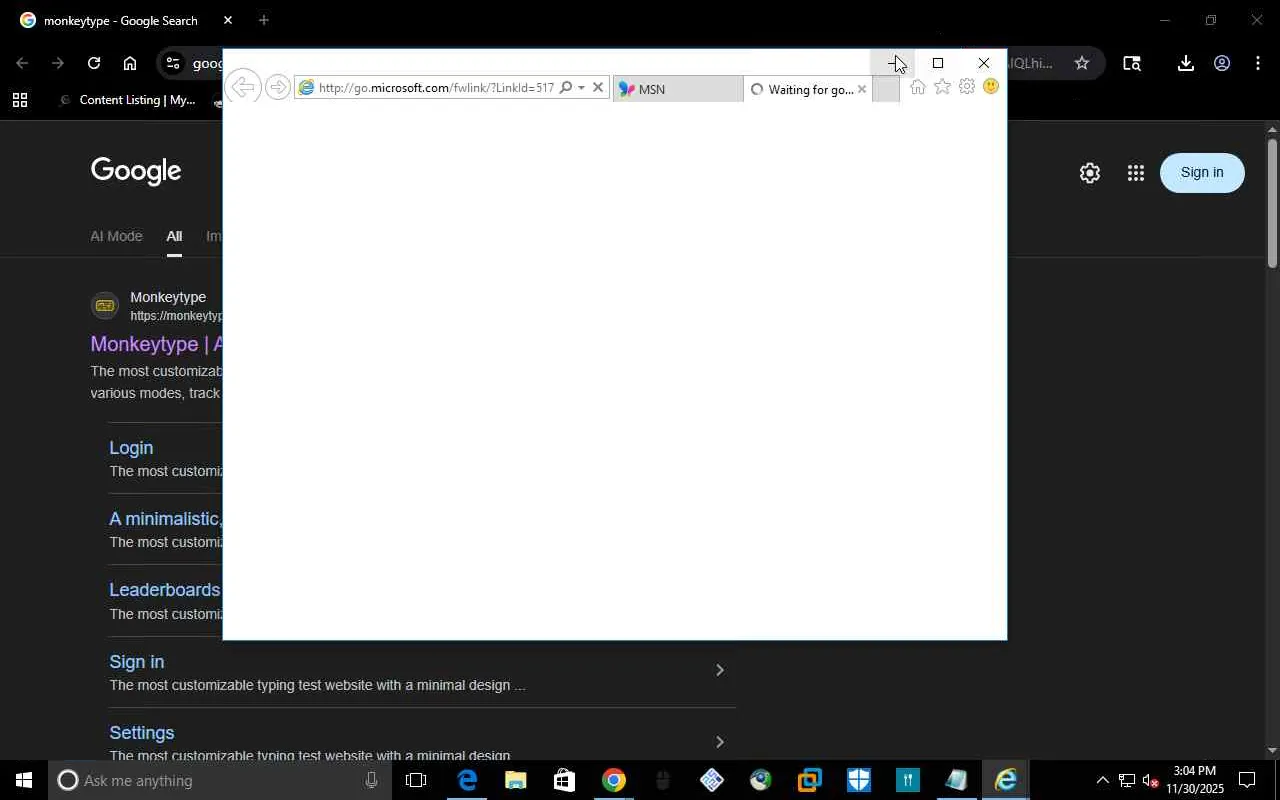
Task: Open Monkeytype site favicon in result
Action: coord(105,306)
